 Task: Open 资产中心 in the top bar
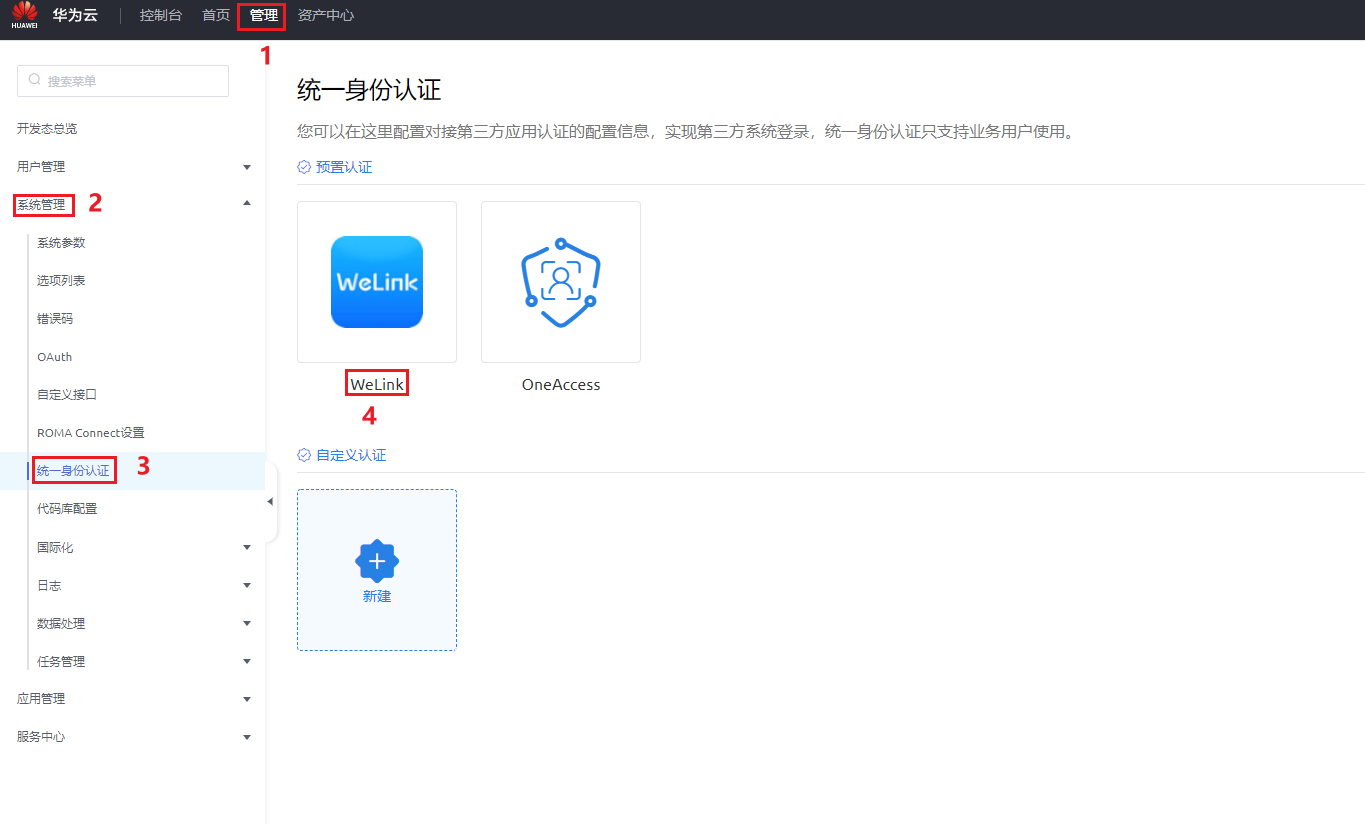point(326,16)
